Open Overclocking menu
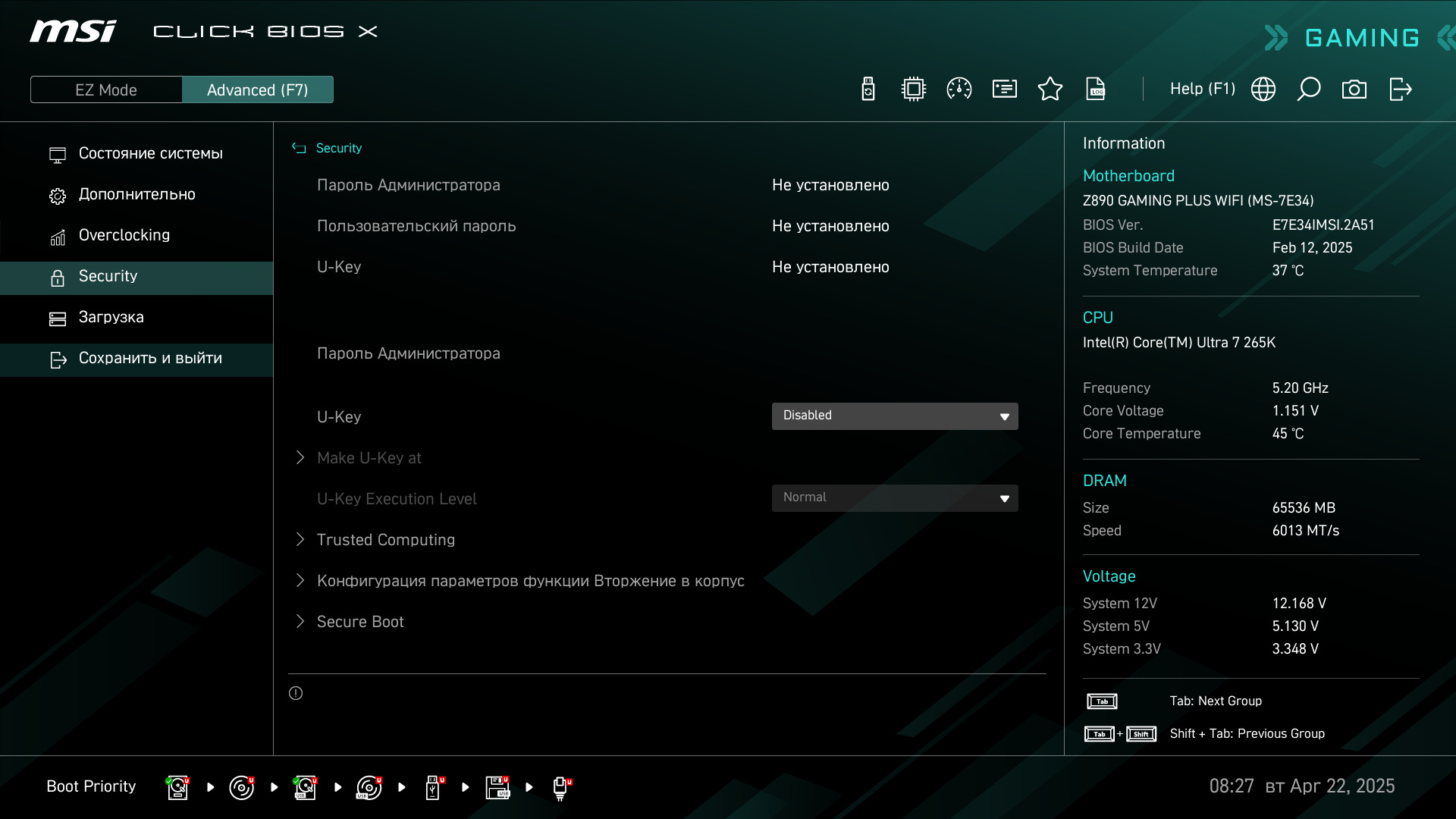1456x819 pixels. click(x=136, y=236)
